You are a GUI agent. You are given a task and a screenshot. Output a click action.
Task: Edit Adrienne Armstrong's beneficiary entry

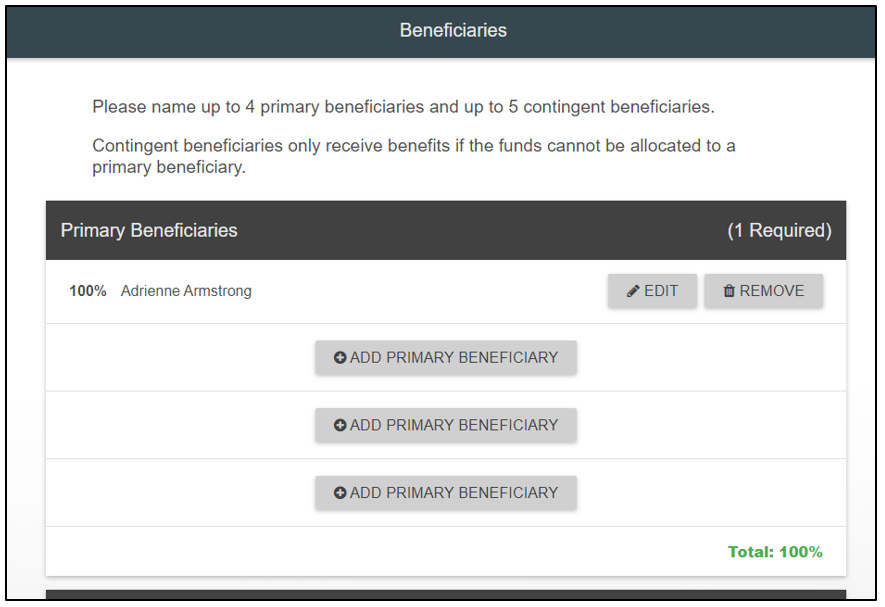click(x=652, y=291)
